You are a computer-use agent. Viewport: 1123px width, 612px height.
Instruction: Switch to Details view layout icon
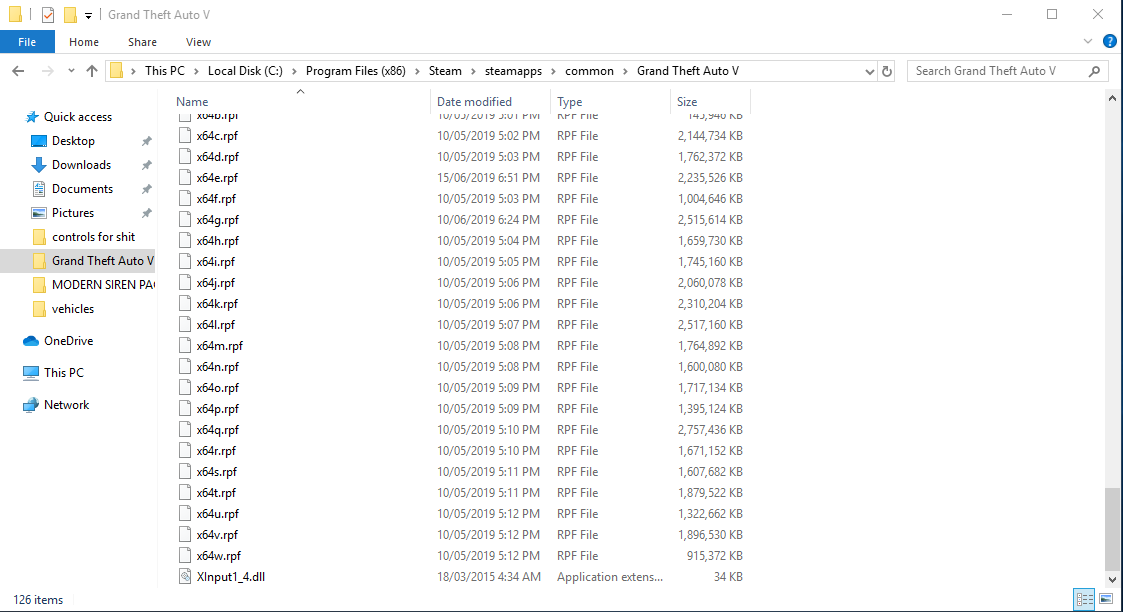[1084, 598]
